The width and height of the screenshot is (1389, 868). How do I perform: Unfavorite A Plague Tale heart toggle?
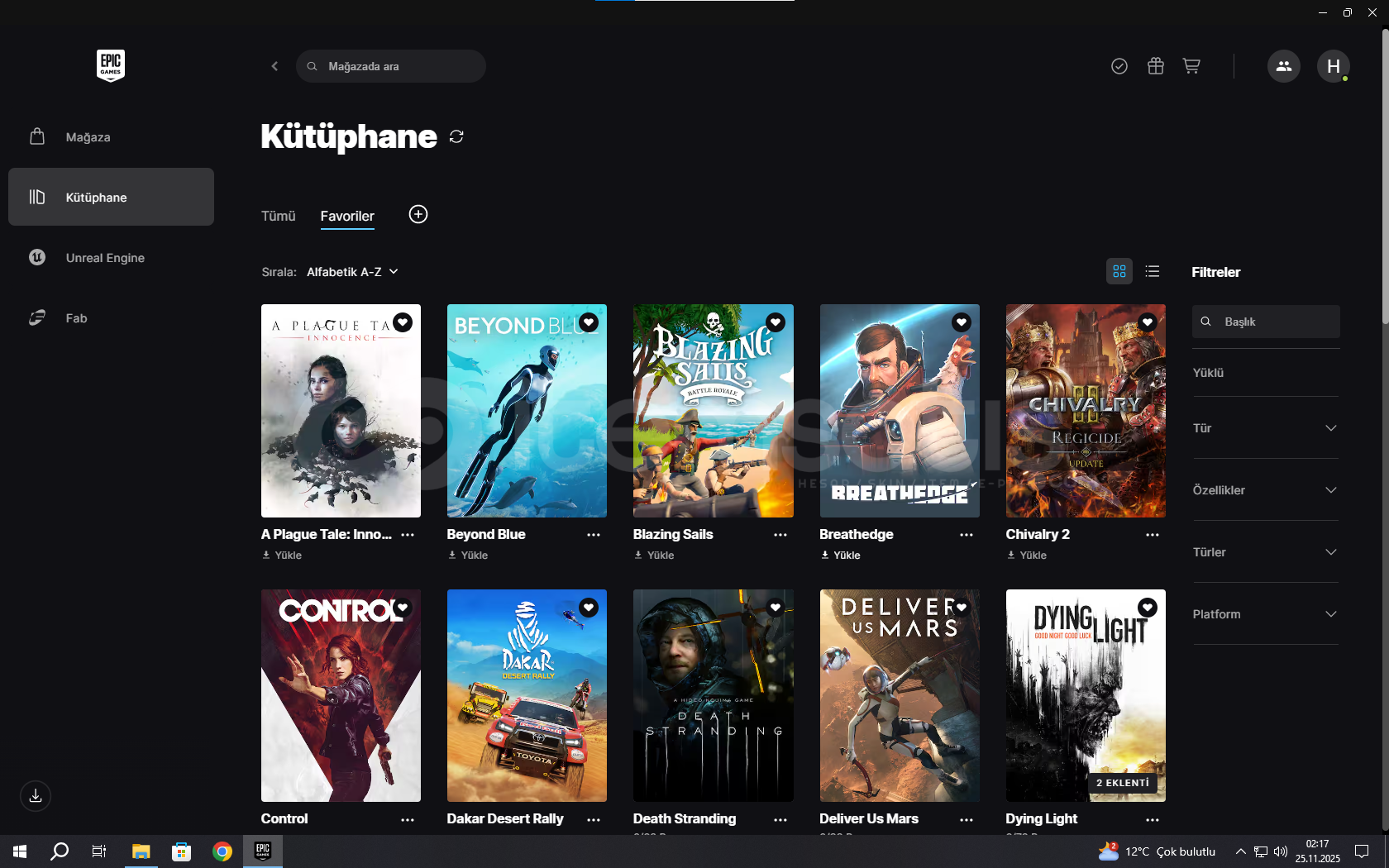(x=403, y=322)
